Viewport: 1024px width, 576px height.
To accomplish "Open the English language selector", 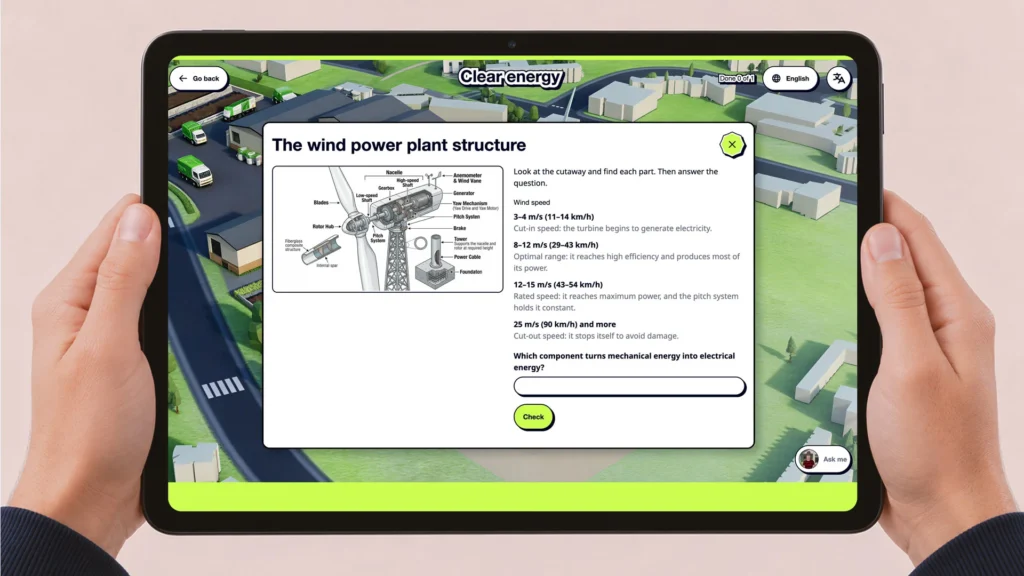I will coord(790,78).
